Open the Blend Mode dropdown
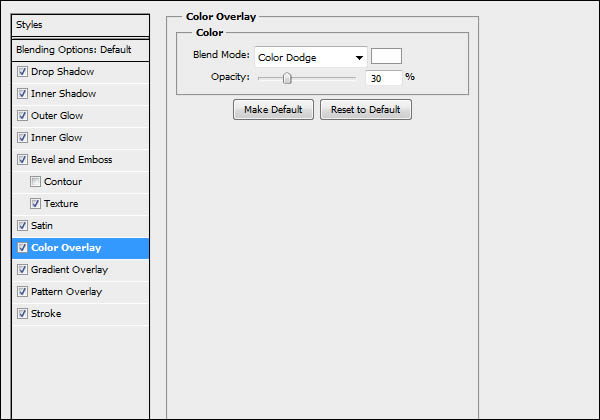 tap(311, 57)
